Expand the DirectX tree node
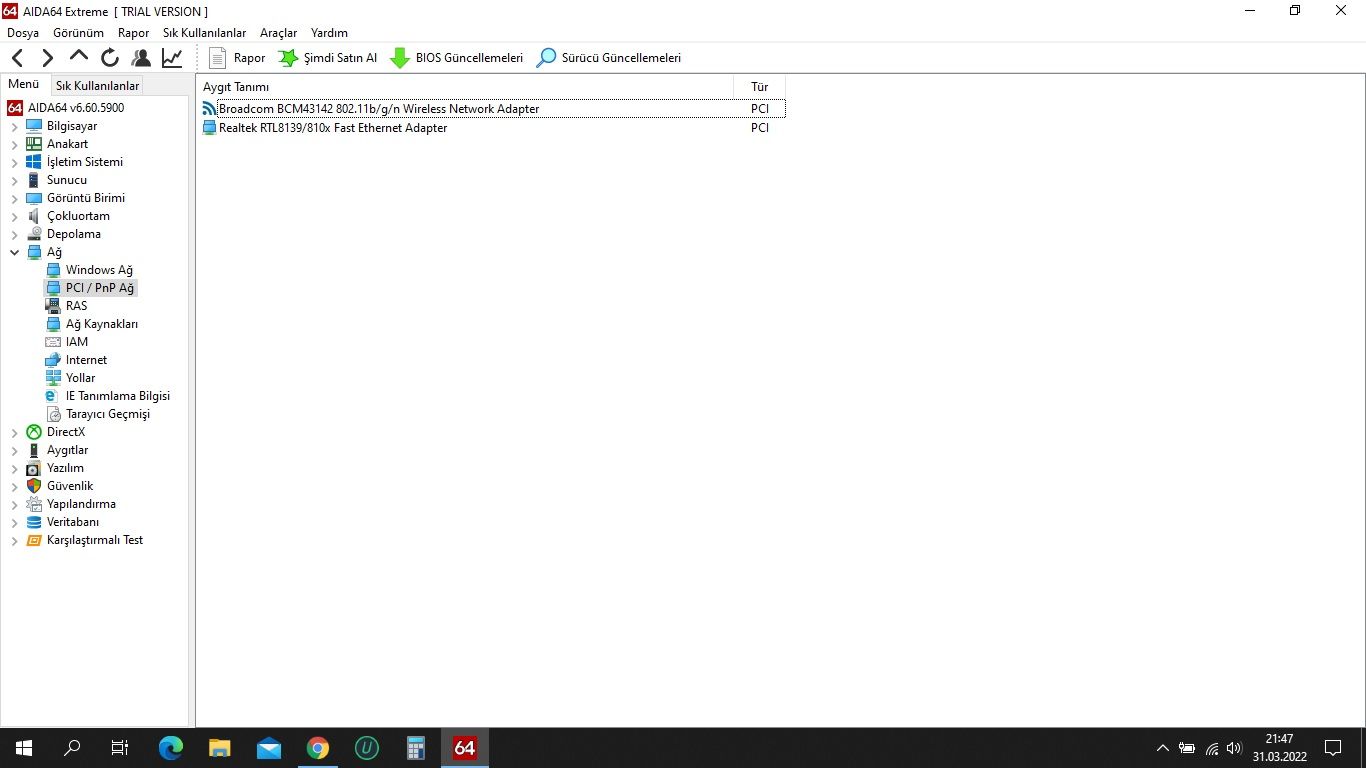The width and height of the screenshot is (1366, 768). tap(14, 433)
